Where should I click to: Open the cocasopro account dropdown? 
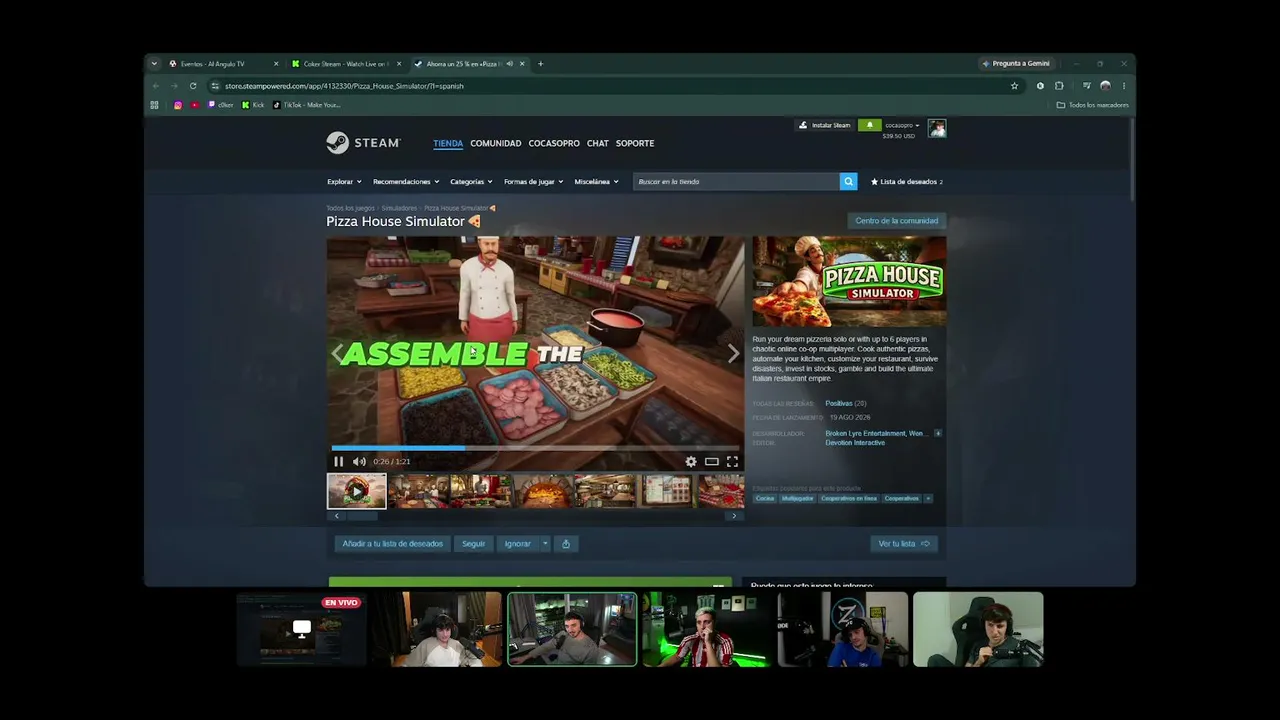coord(902,126)
